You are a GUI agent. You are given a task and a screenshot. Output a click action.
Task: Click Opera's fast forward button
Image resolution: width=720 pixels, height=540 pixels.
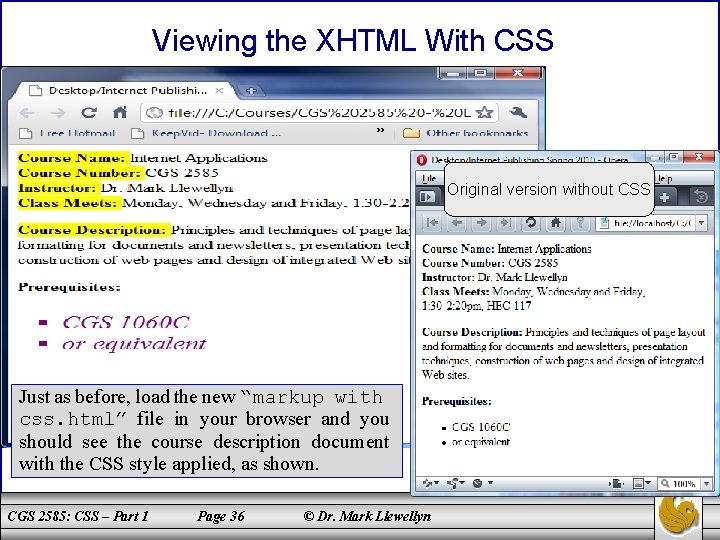tap(506, 223)
